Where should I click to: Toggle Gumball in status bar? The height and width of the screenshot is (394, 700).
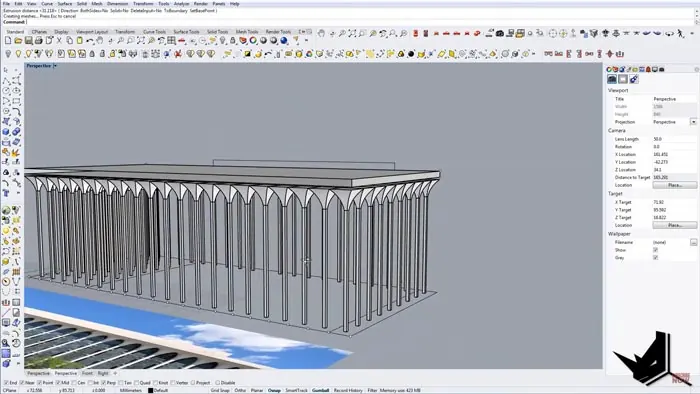pos(321,390)
